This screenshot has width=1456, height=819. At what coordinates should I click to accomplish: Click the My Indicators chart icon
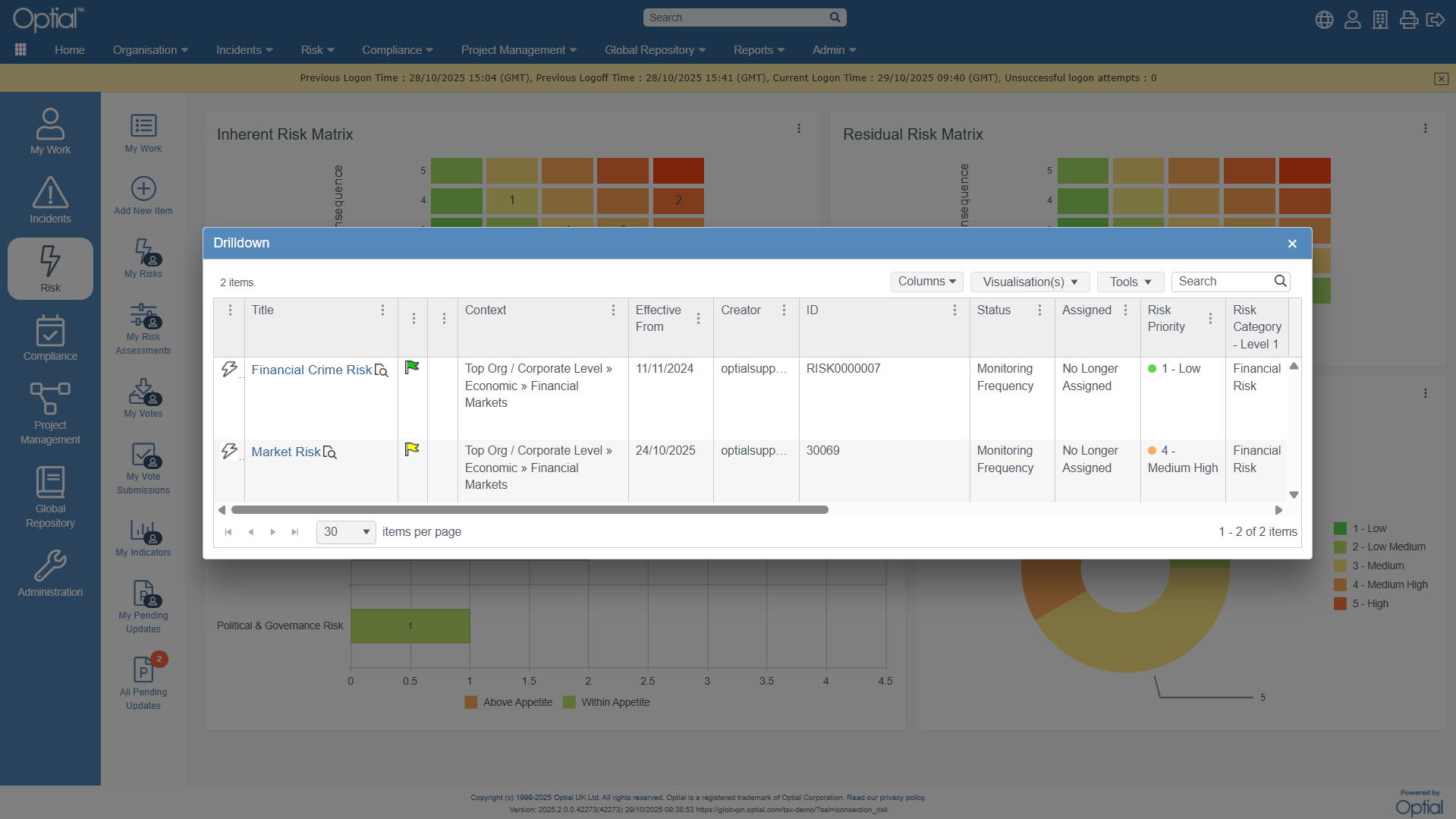[x=143, y=534]
